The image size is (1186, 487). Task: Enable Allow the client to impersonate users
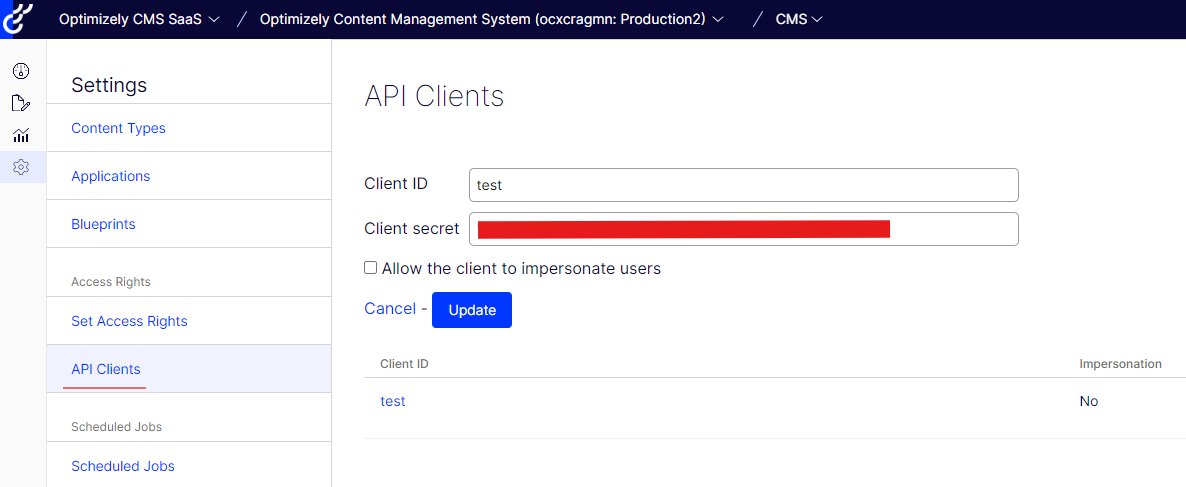371,268
